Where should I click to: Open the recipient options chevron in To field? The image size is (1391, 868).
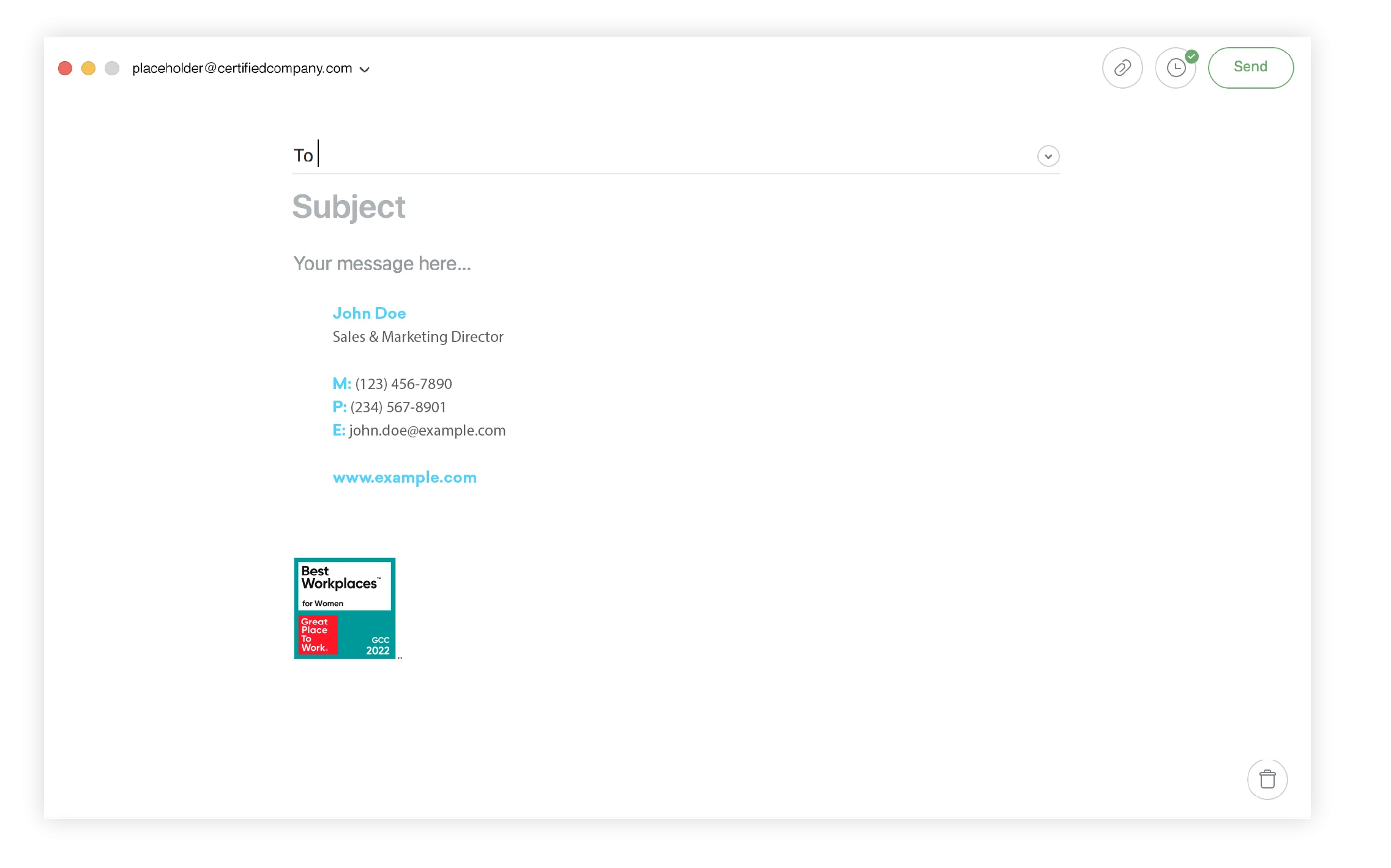click(x=1048, y=157)
